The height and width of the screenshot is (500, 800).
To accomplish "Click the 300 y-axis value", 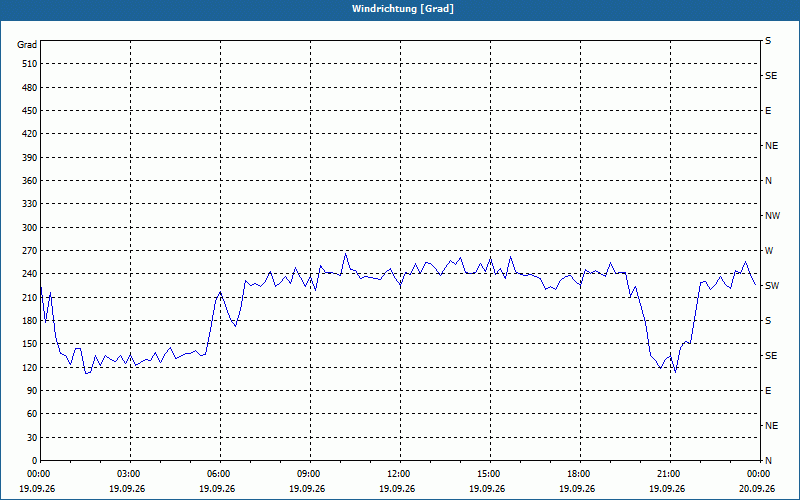I will click(29, 227).
